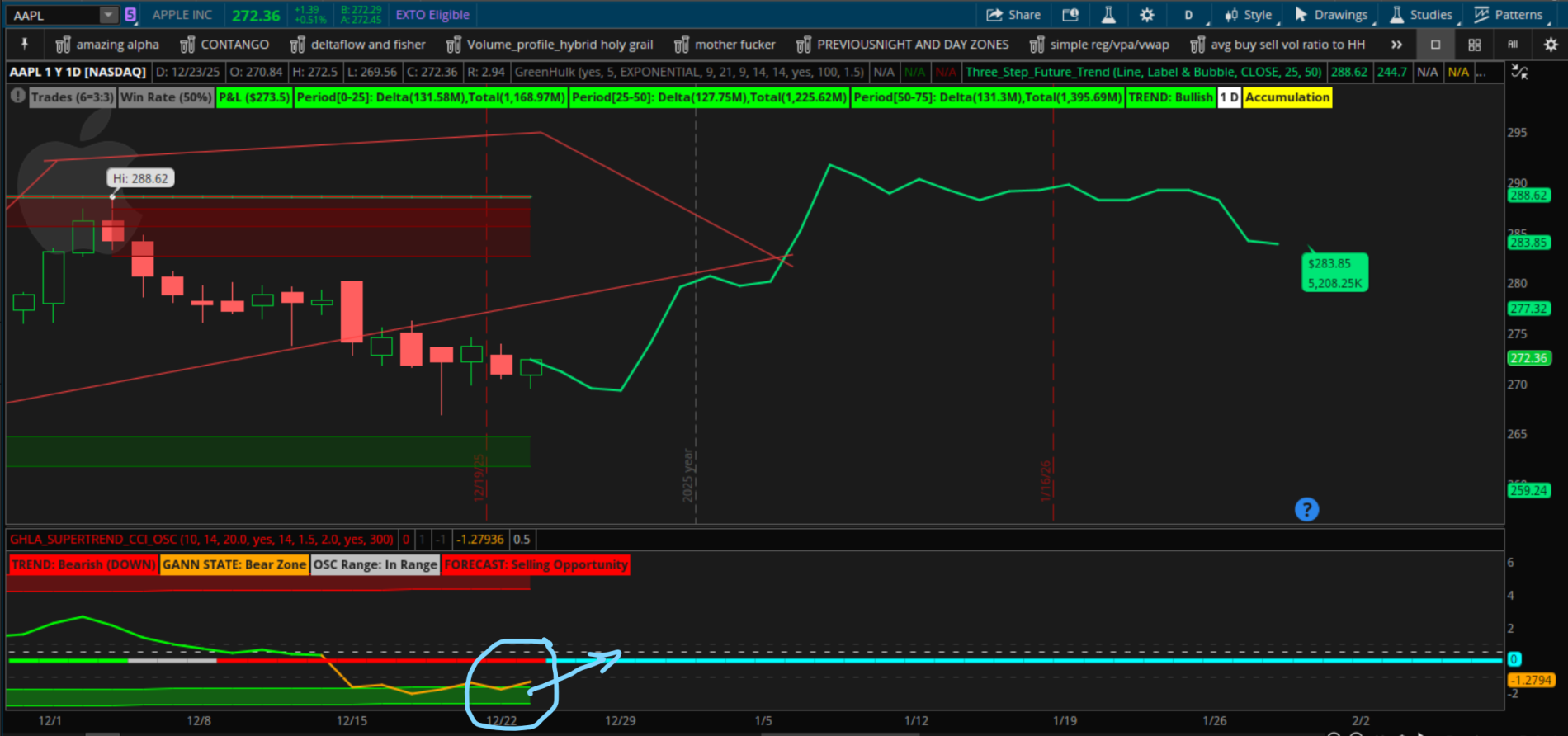
Task: Open the Drawings menu
Action: click(1331, 15)
